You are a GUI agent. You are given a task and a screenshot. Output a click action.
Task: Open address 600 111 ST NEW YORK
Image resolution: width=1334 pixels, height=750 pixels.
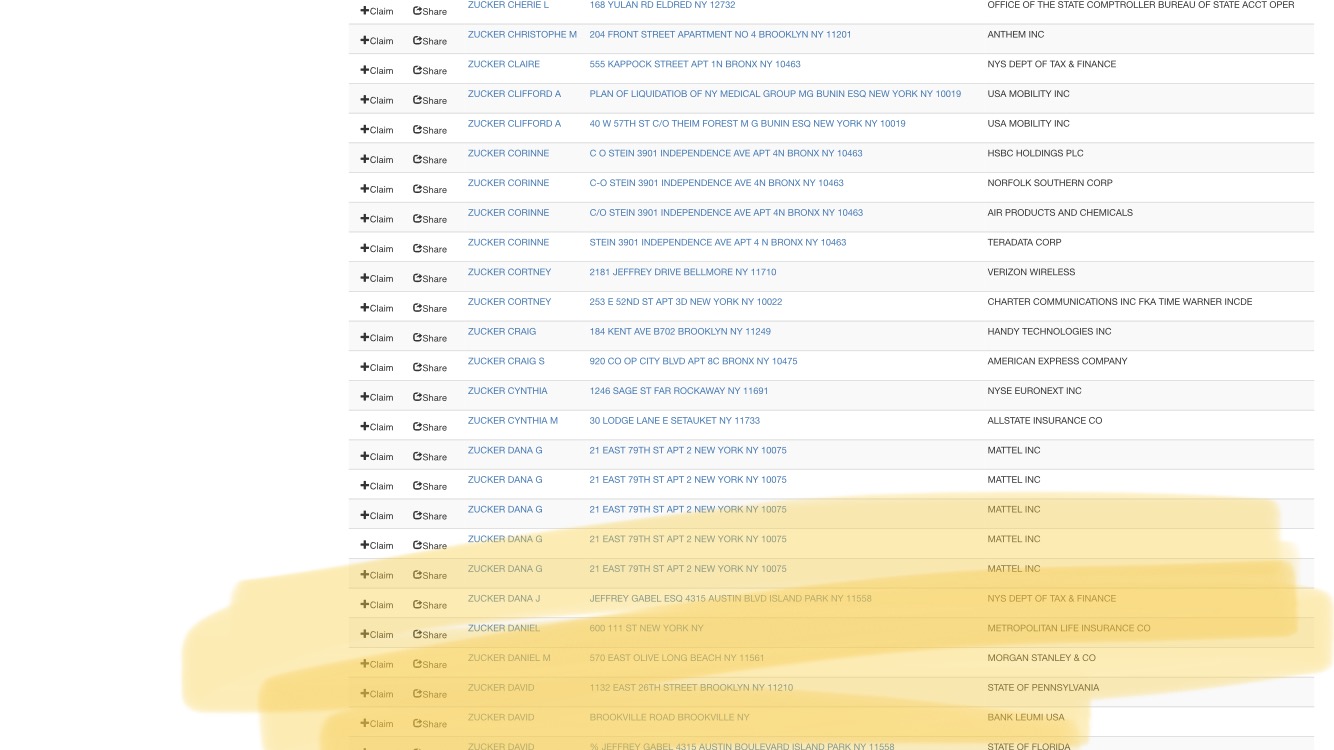646,628
